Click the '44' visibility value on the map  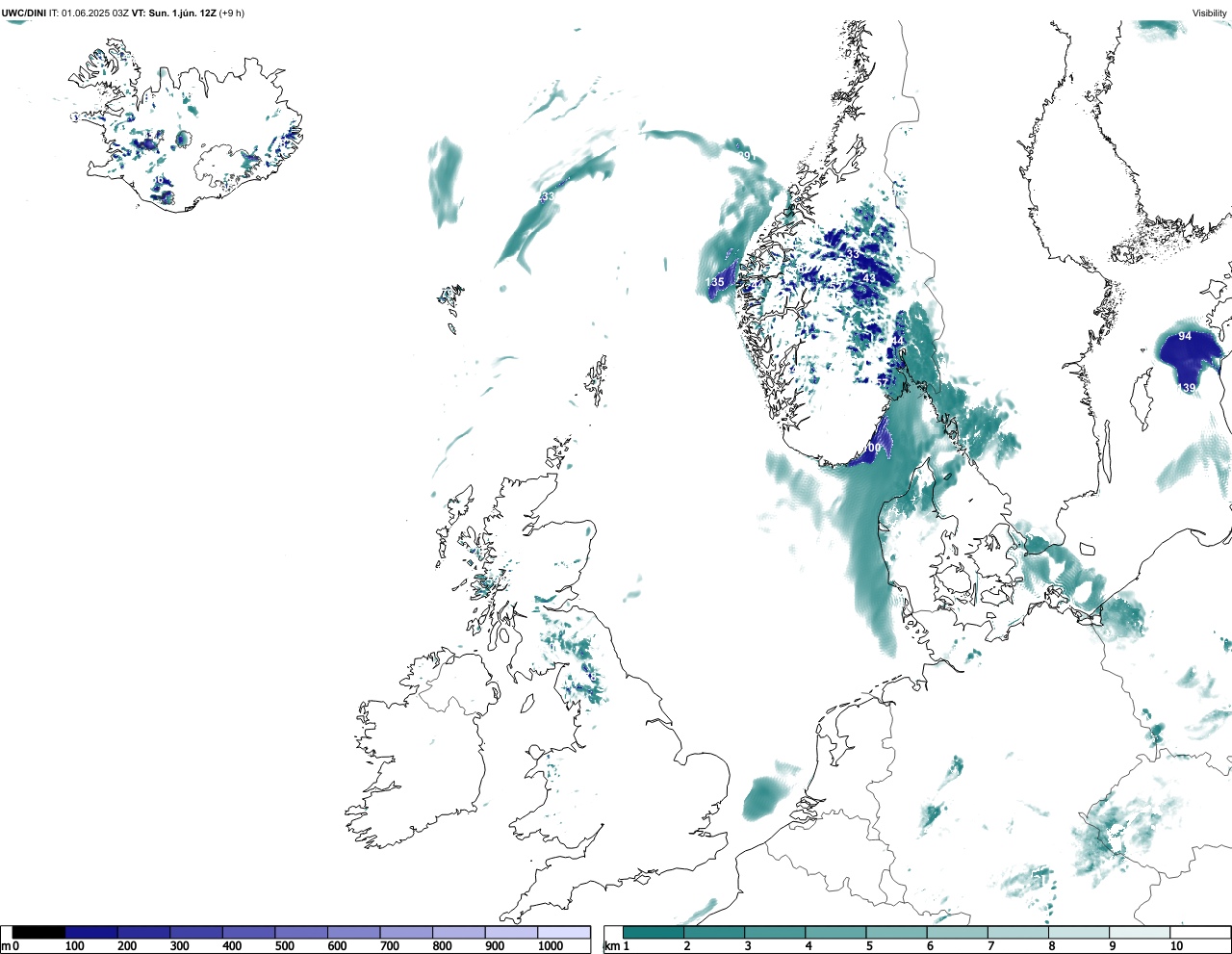[897, 341]
